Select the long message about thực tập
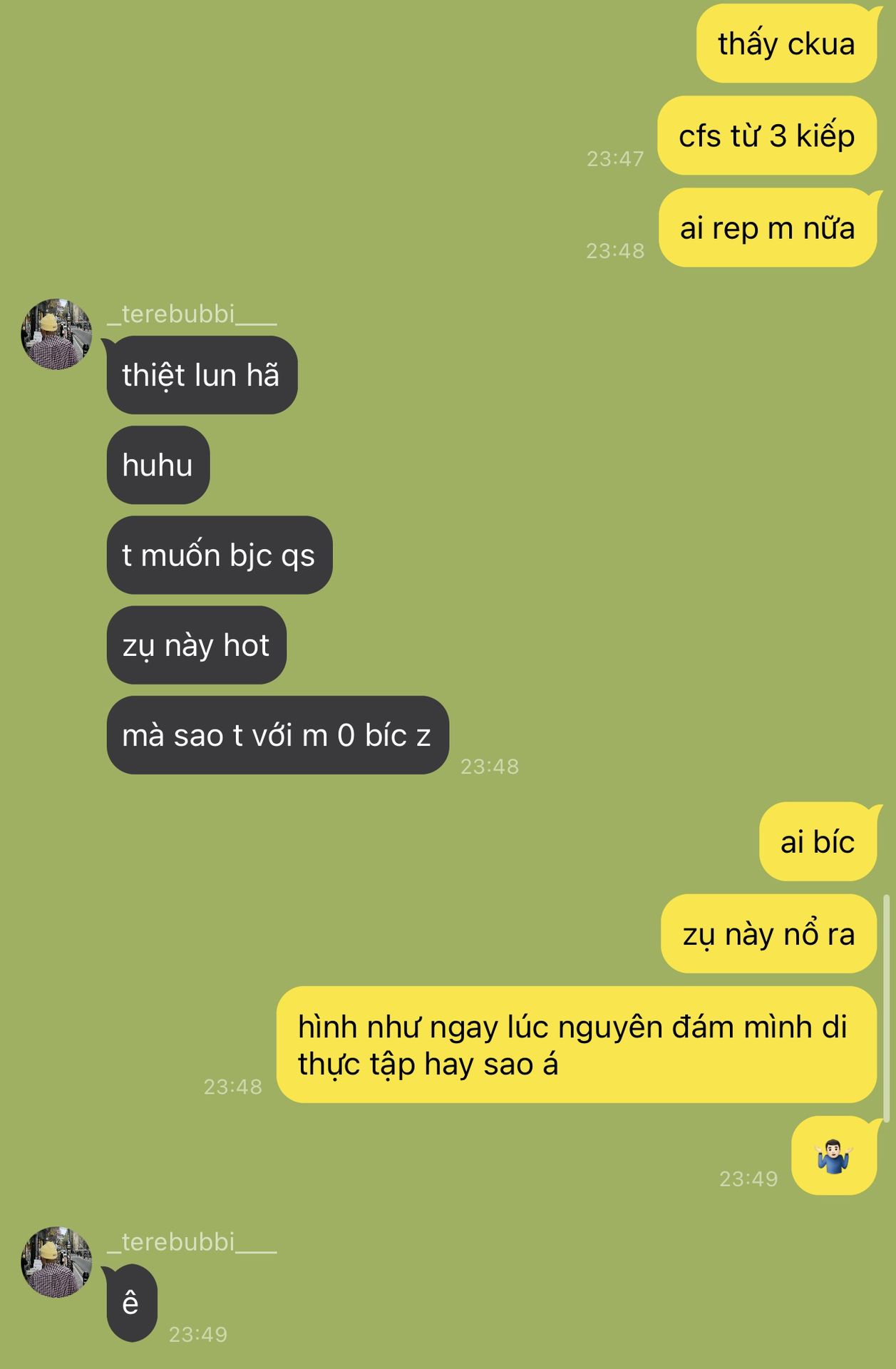896x1369 pixels. [577, 1045]
